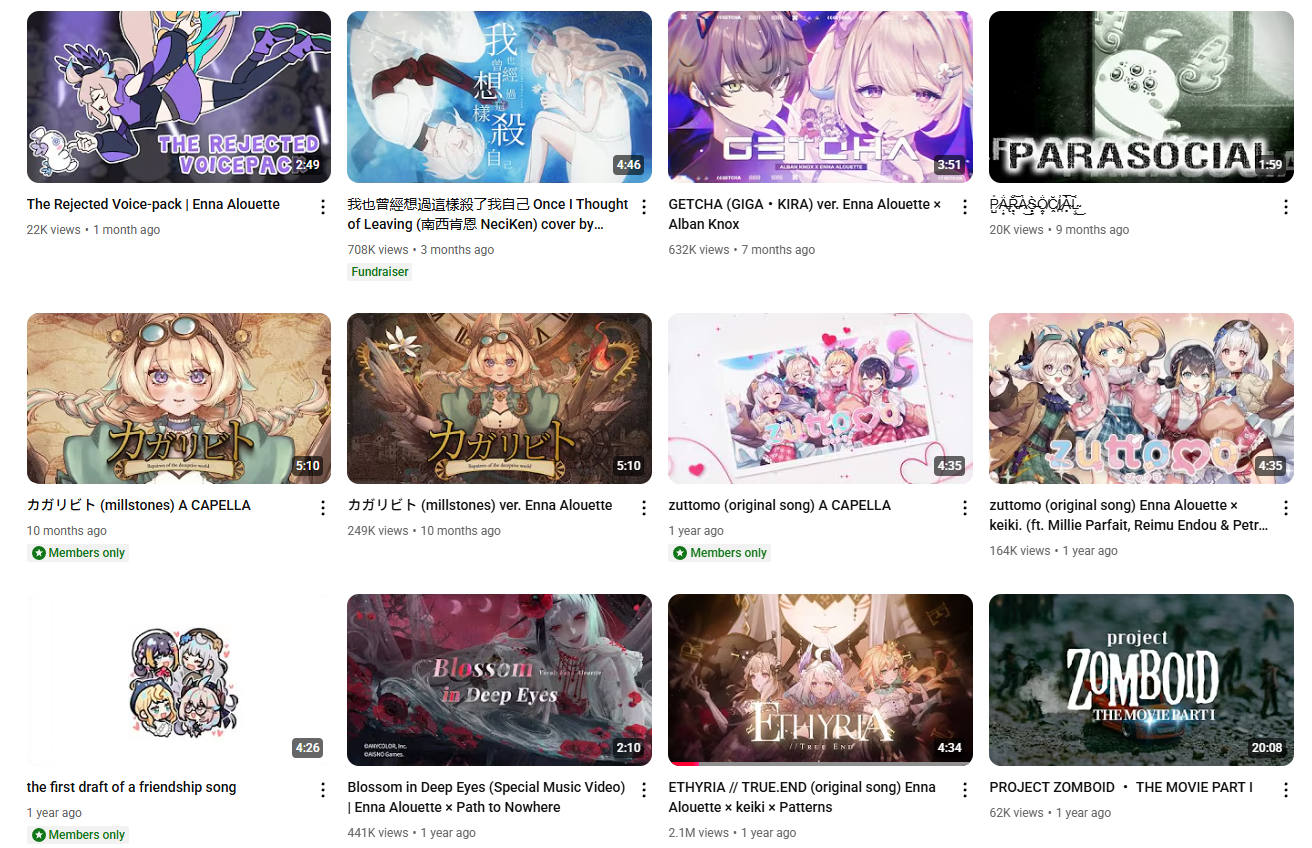Click Members only badge under friendship song draft
1312x848 pixels.
78,835
